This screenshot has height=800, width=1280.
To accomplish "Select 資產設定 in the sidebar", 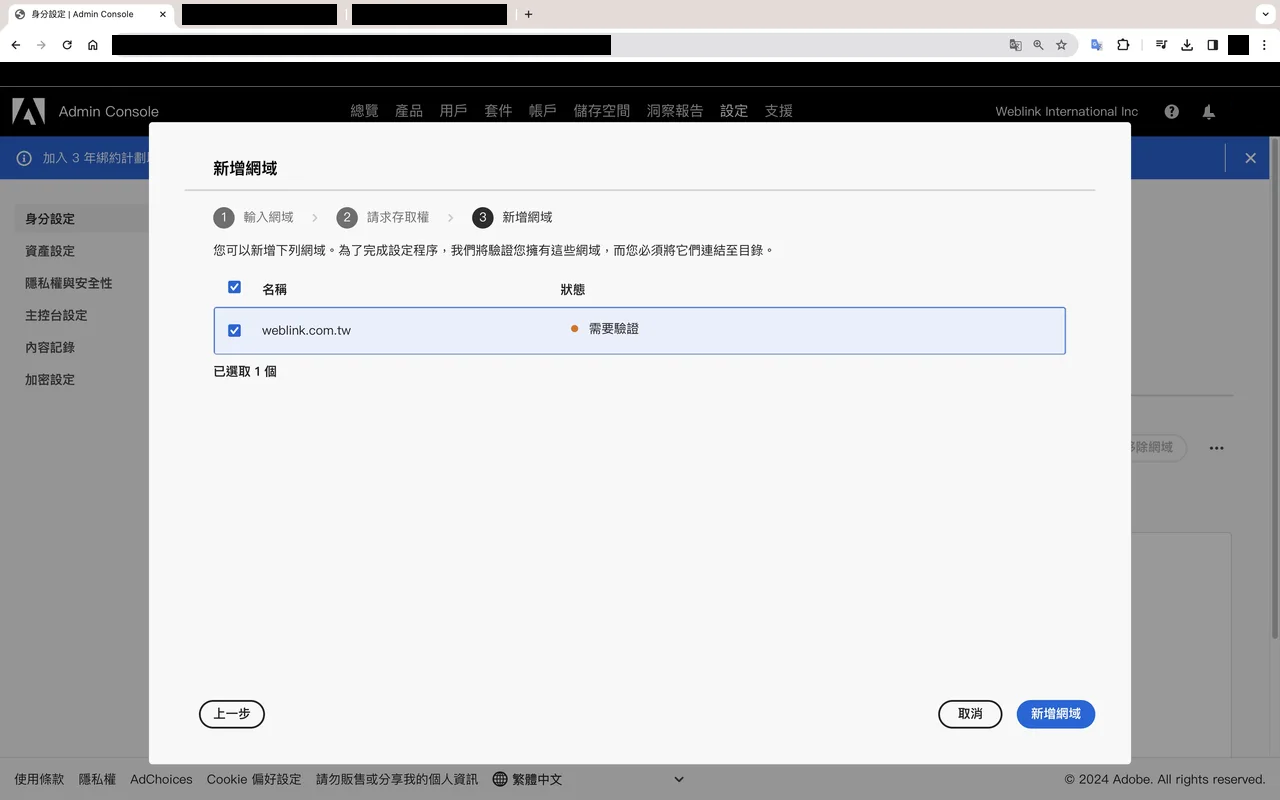I will pos(50,251).
